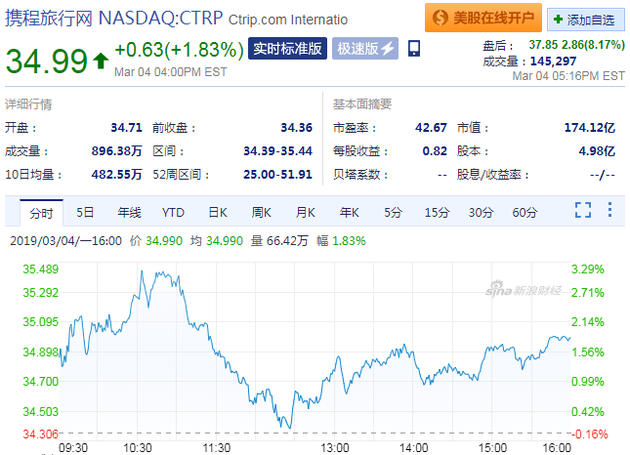The width and height of the screenshot is (630, 455).
Task: Click the change value +0.63(+1.83%)
Action: coord(179,50)
